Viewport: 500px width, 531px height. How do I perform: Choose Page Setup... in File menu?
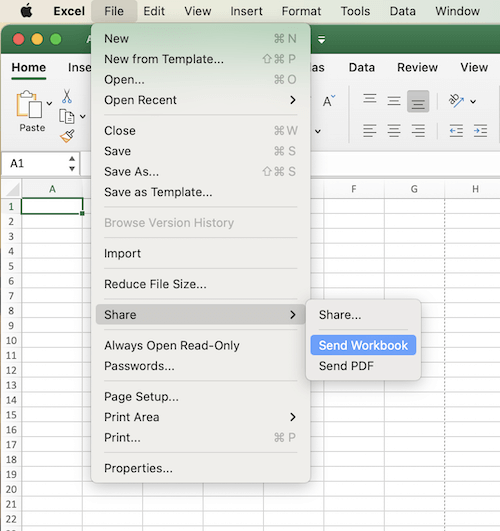(200, 397)
